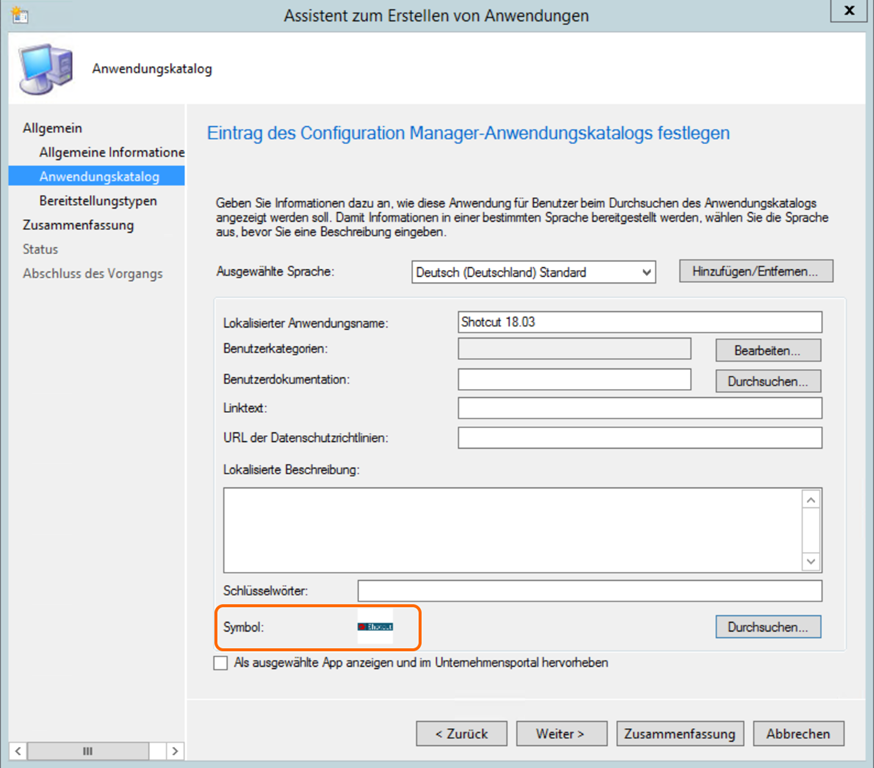Click the computer wizard icon in header

point(44,68)
